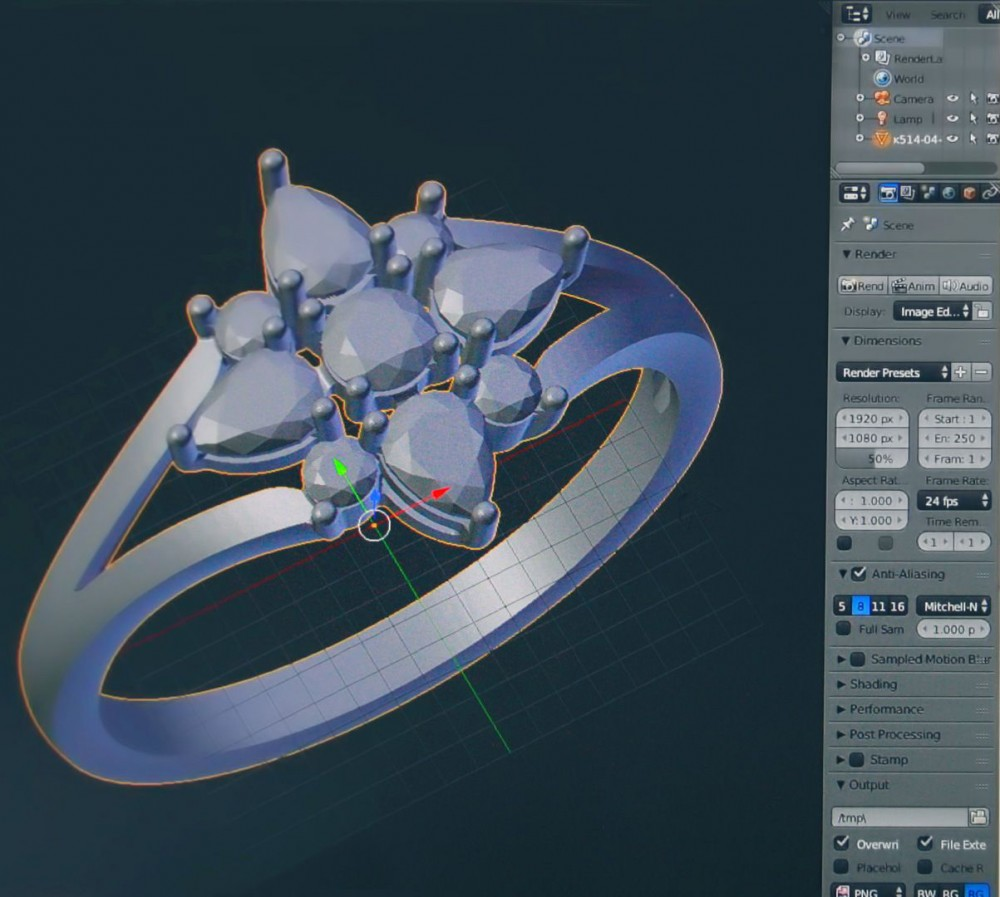1000x897 pixels.
Task: Switch to World properties tab icon
Action: pyautogui.click(x=948, y=193)
